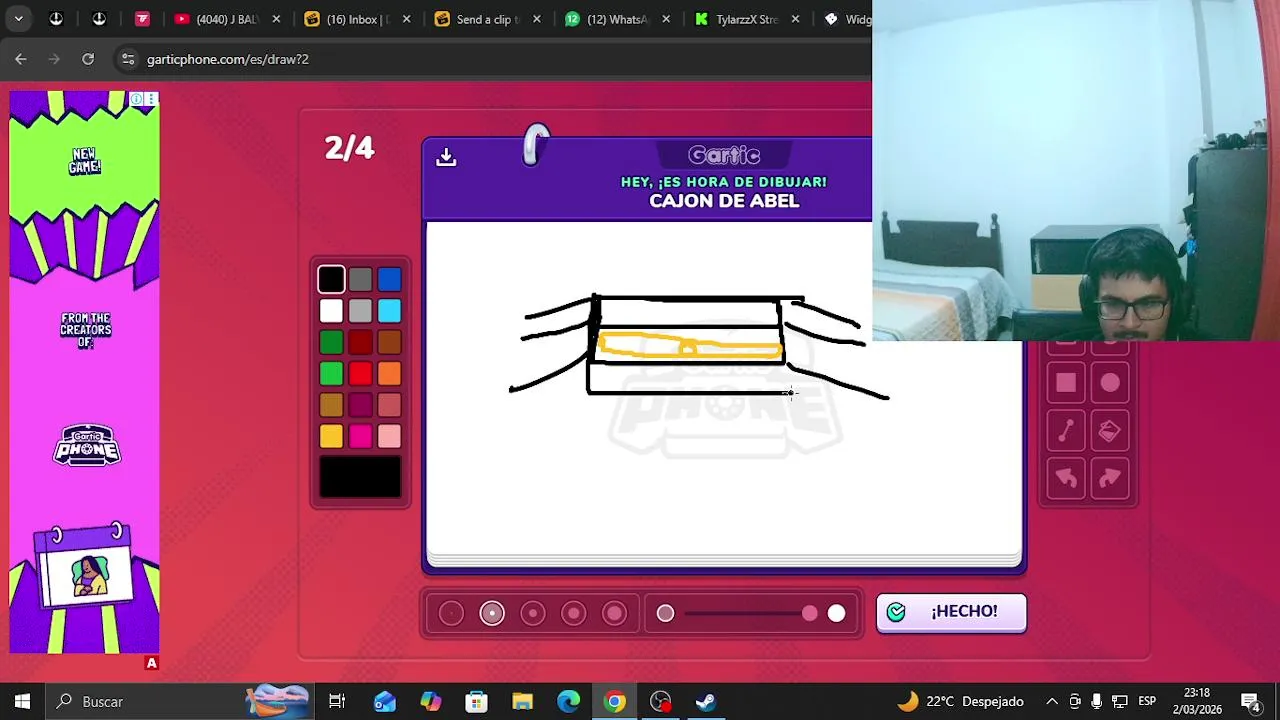Screen dimensions: 1280x720
Task: Pick the yellow color swatch
Action: [x=331, y=435]
